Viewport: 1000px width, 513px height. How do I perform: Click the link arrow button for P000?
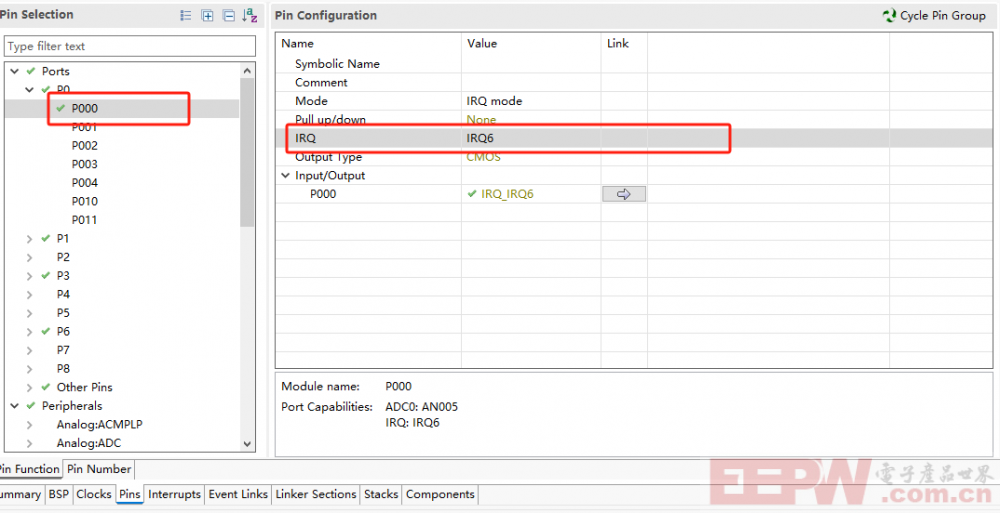(x=624, y=194)
